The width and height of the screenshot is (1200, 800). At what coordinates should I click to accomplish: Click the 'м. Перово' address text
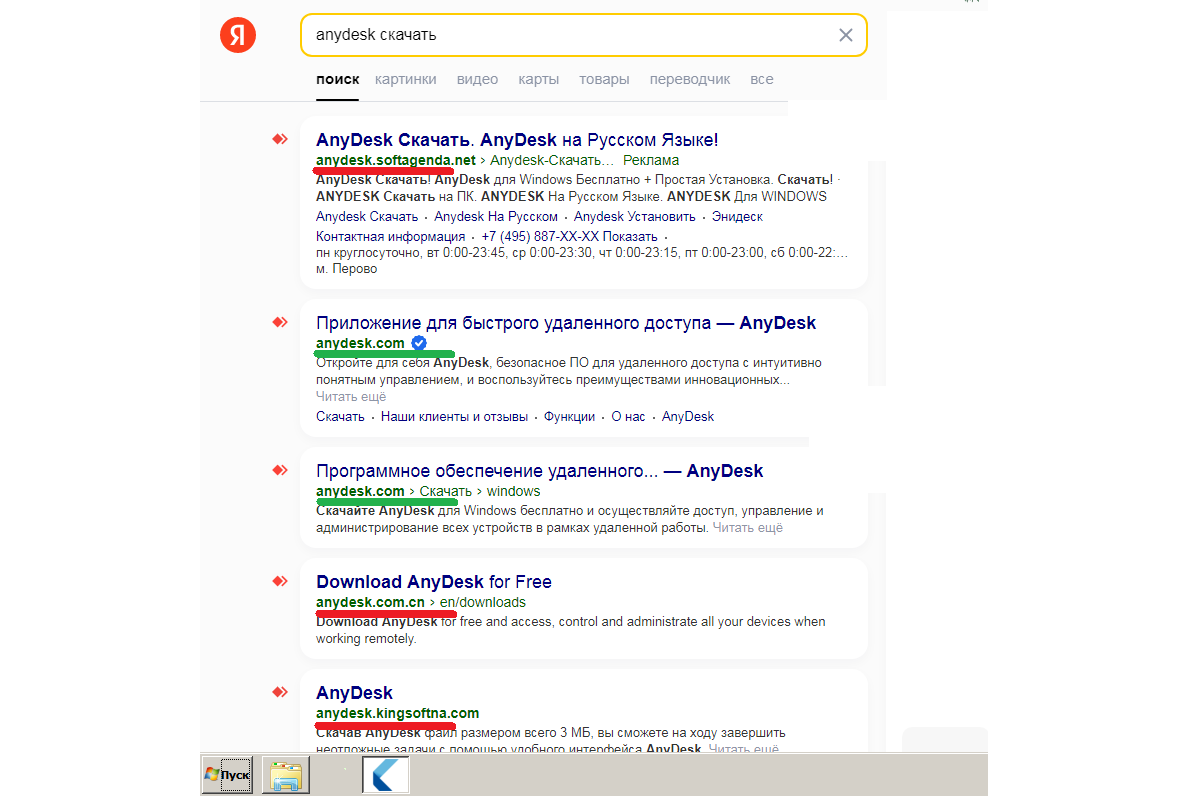point(347,269)
